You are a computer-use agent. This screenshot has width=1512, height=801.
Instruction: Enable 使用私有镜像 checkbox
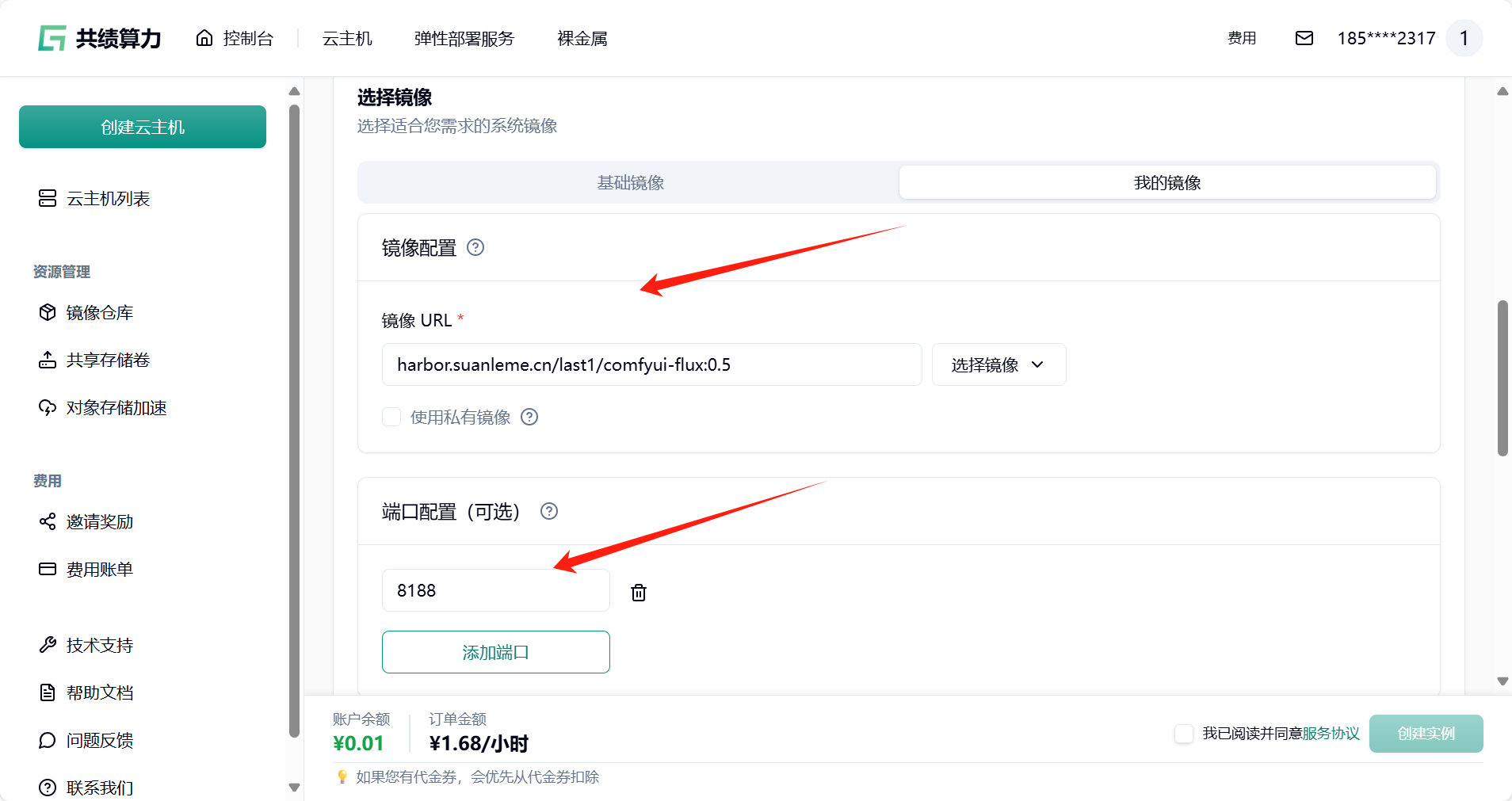tap(391, 417)
